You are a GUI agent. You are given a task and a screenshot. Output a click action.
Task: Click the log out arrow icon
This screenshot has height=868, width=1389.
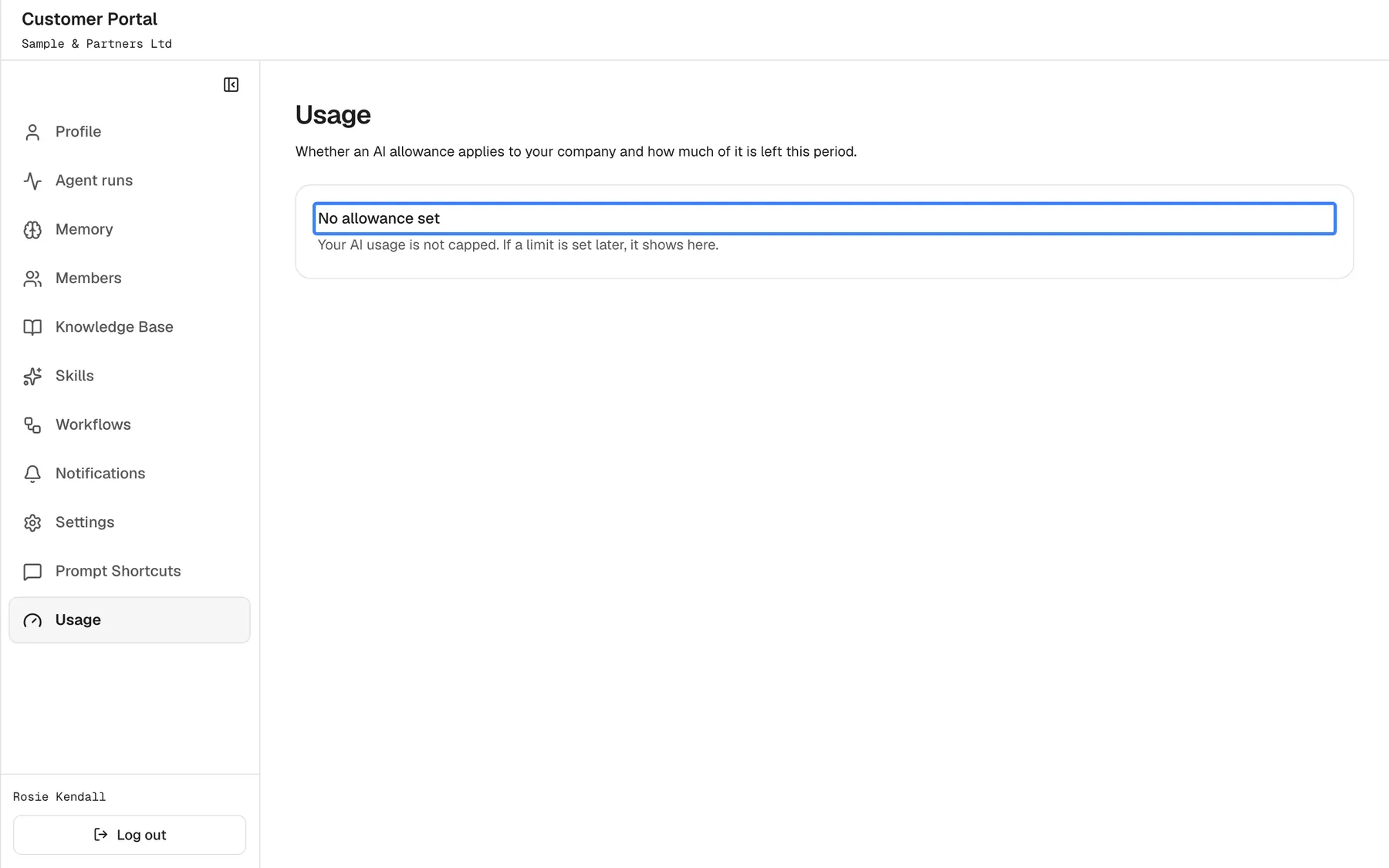(100, 835)
